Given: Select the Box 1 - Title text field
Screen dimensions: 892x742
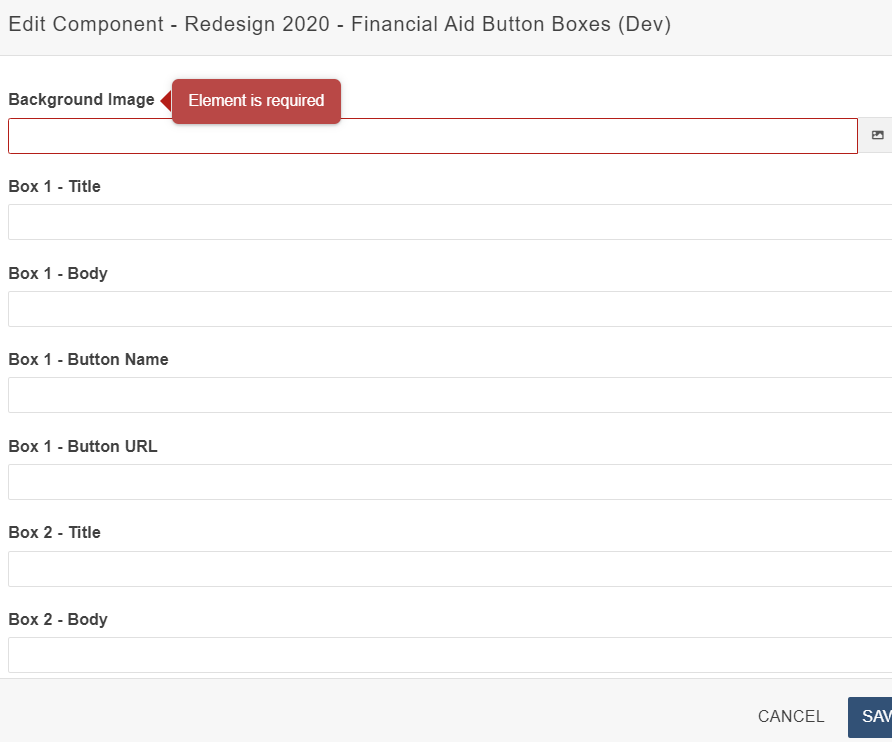Looking at the screenshot, I should click(450, 222).
